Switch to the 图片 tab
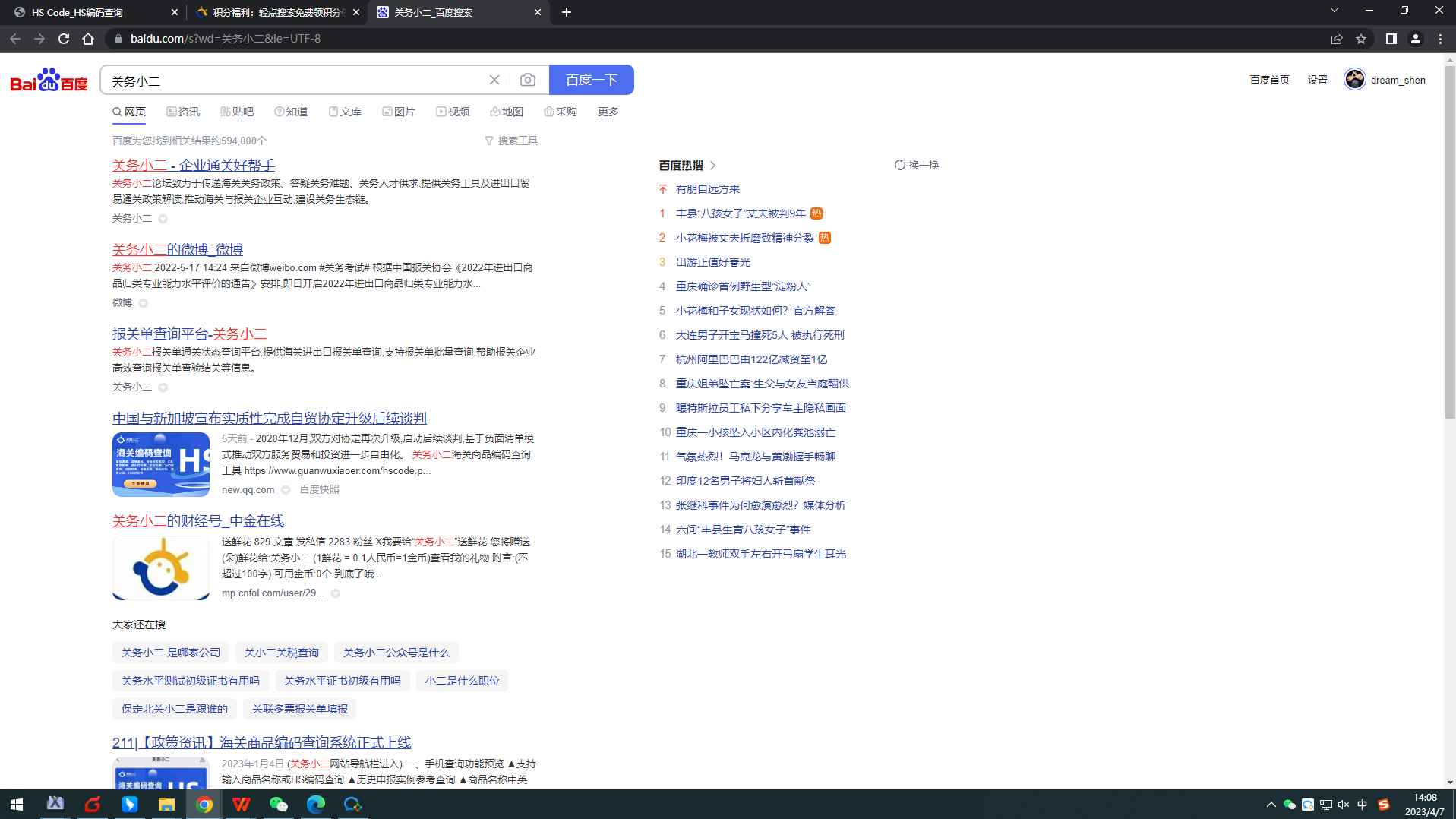Viewport: 1456px width, 819px height. 399,112
